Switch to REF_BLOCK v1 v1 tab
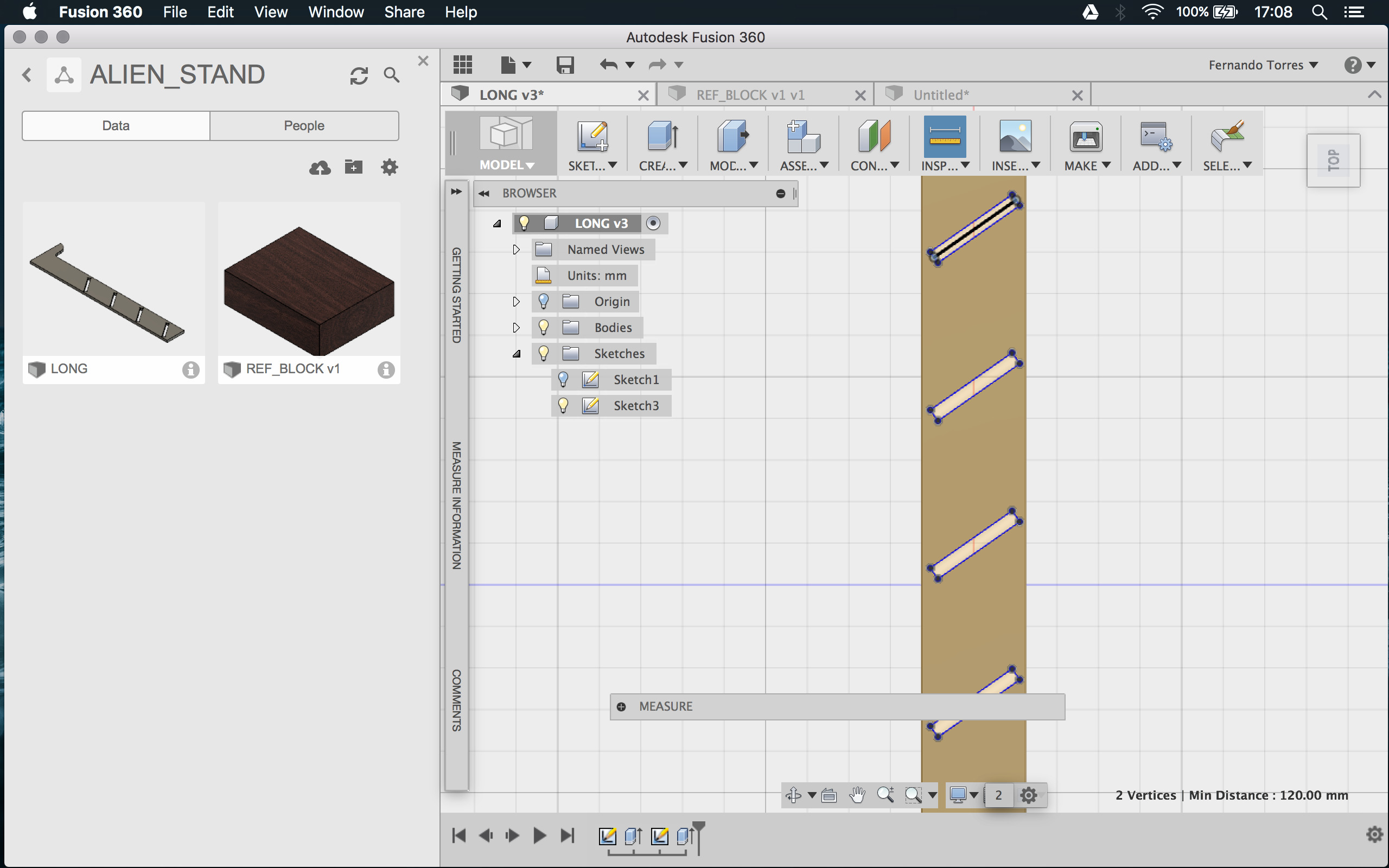1389x868 pixels. [x=750, y=95]
